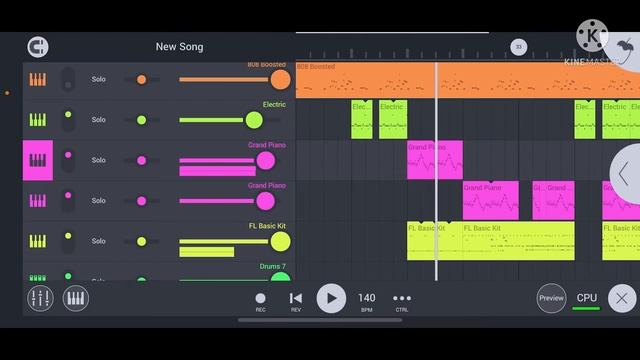Click the Drums 7 volume slider handle

click(280, 277)
